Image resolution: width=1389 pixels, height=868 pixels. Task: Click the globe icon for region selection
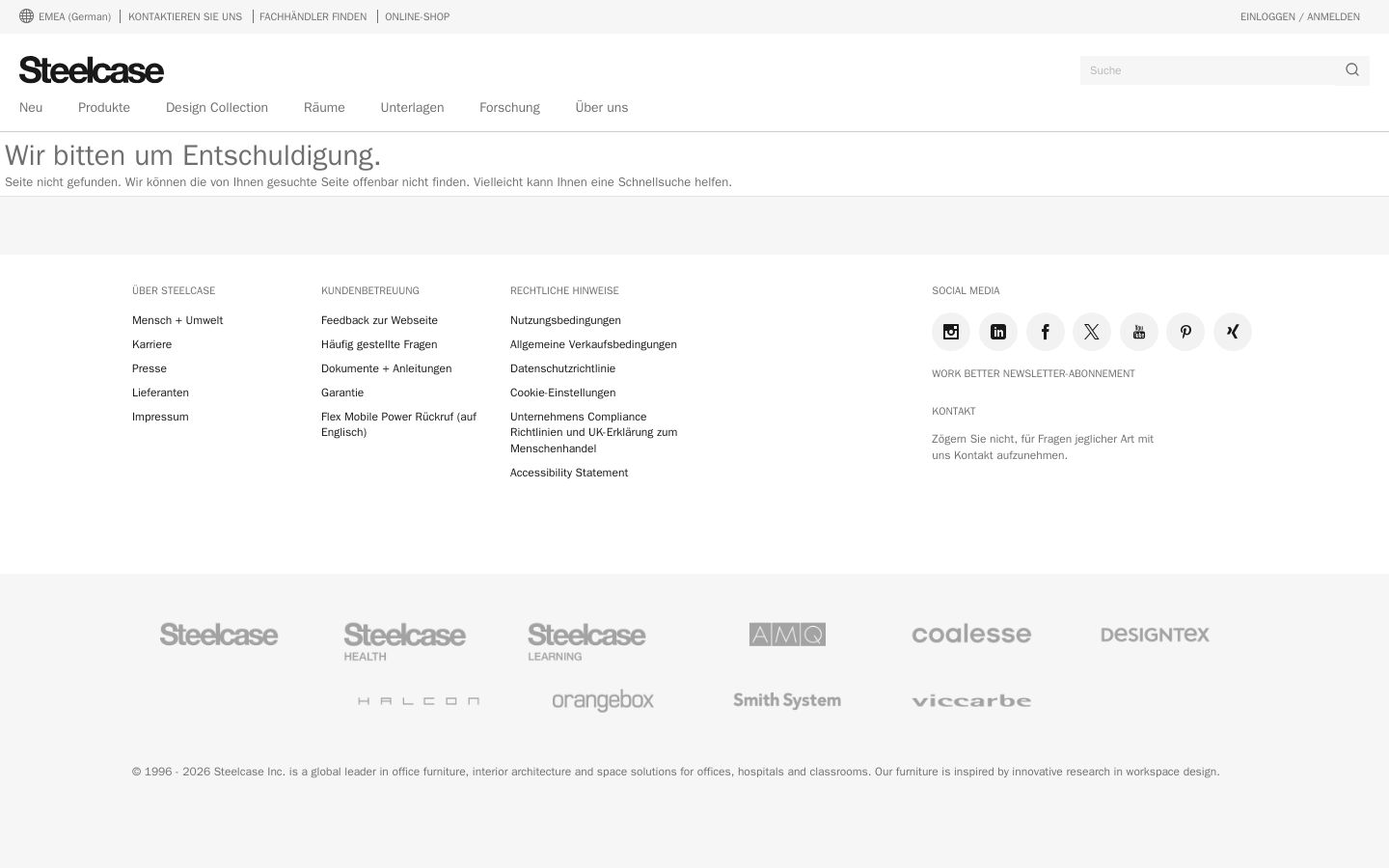click(x=26, y=16)
